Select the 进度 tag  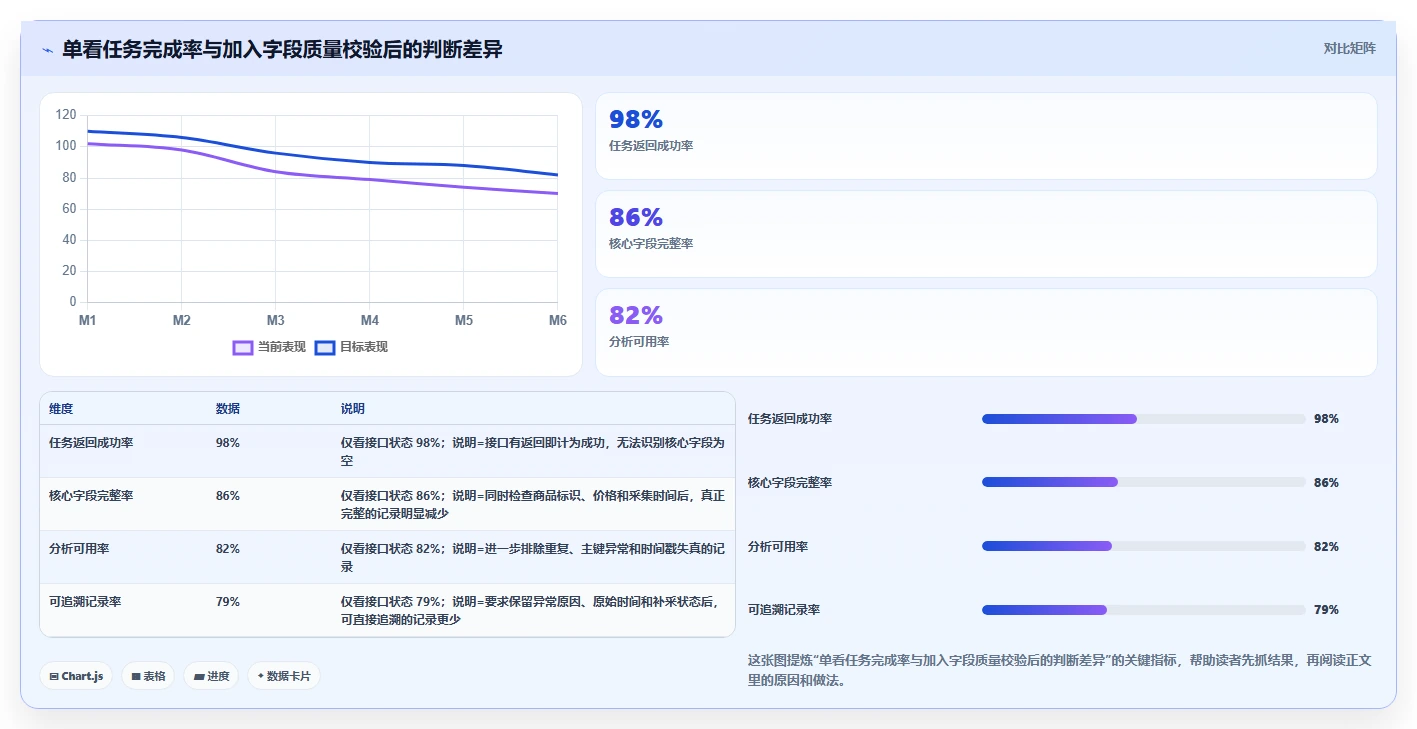click(211, 676)
